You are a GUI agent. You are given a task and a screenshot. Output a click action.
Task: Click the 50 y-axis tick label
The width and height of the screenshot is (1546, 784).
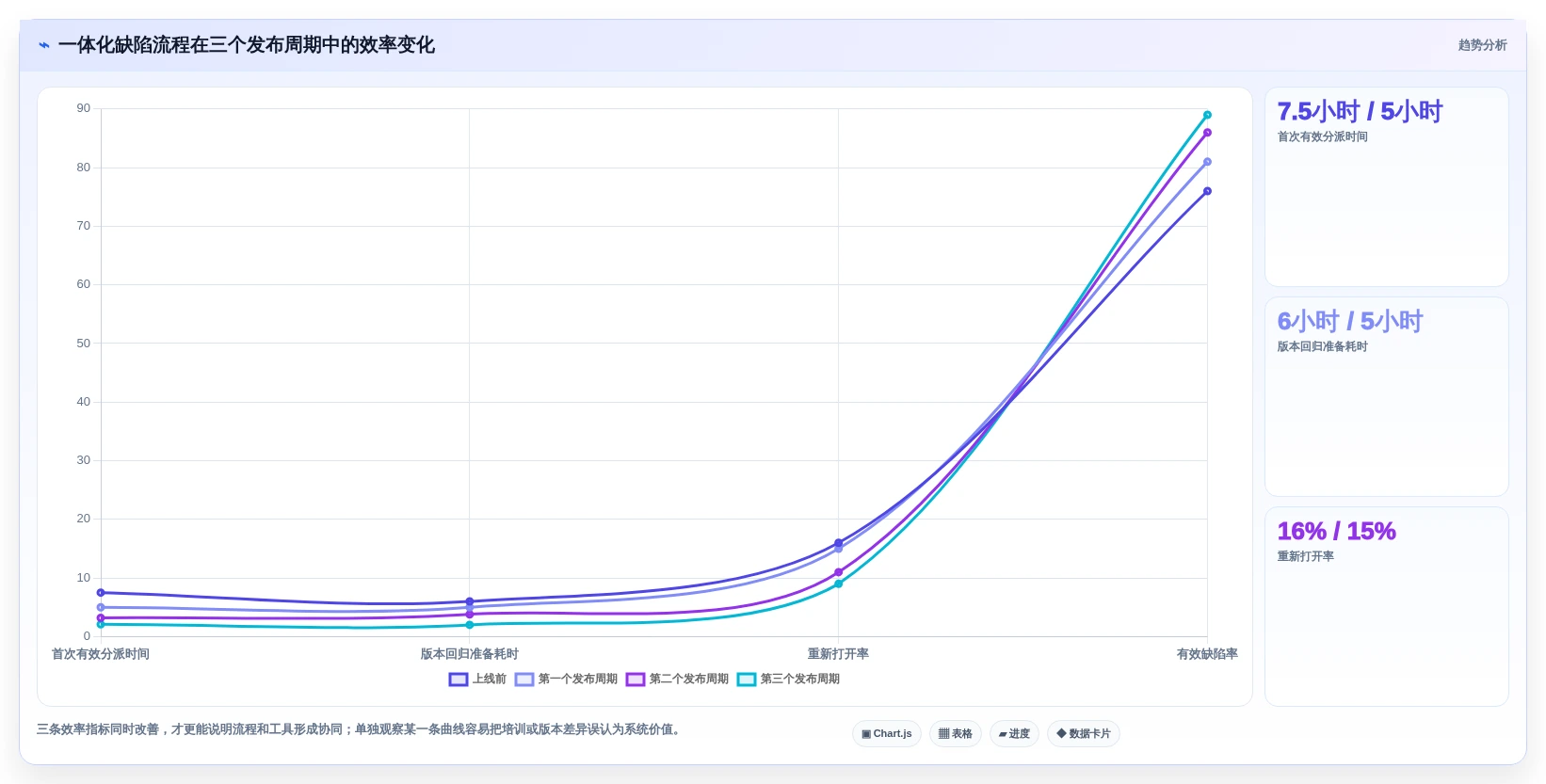(x=84, y=344)
